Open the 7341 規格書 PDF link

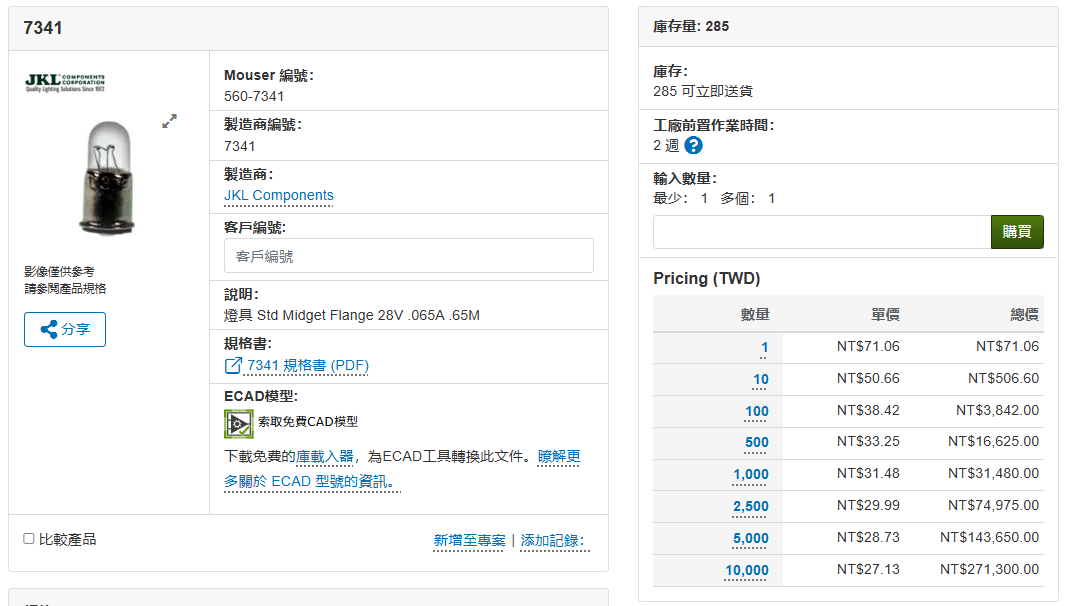pyautogui.click(x=308, y=366)
